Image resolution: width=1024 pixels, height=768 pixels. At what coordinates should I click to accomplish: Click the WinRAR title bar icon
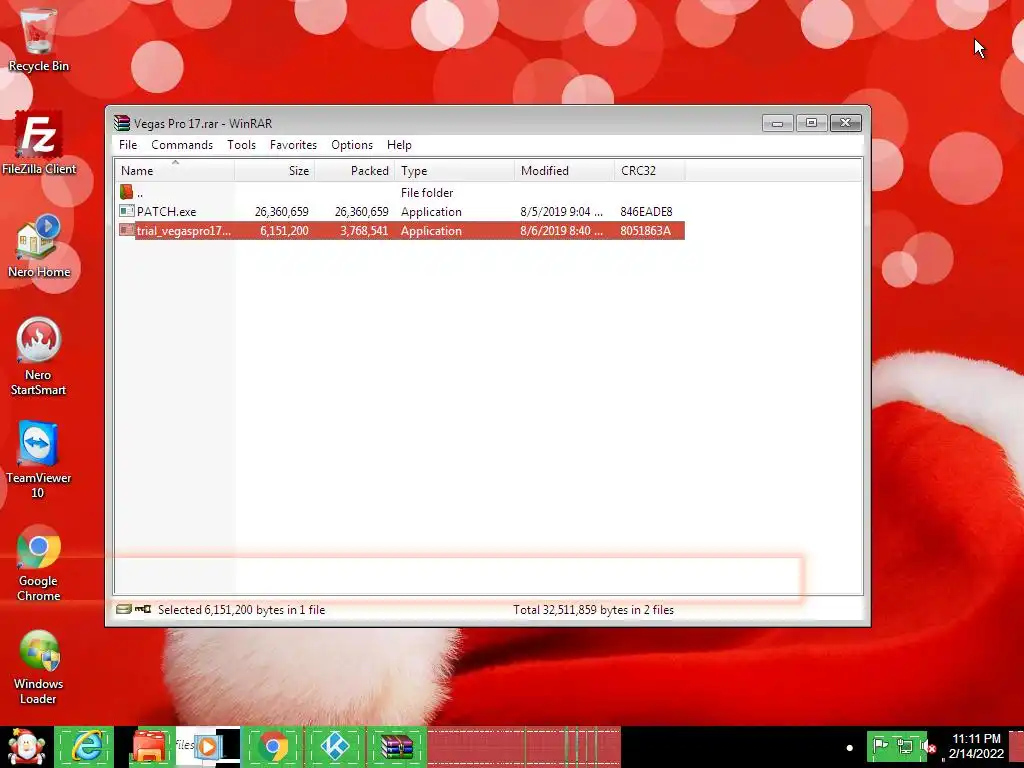click(x=122, y=123)
